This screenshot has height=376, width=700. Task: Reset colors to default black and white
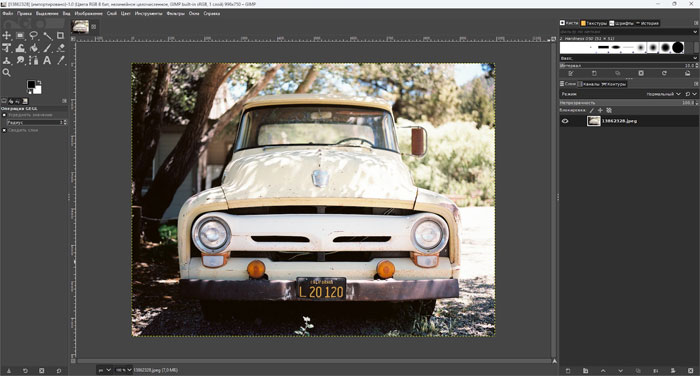[29, 92]
